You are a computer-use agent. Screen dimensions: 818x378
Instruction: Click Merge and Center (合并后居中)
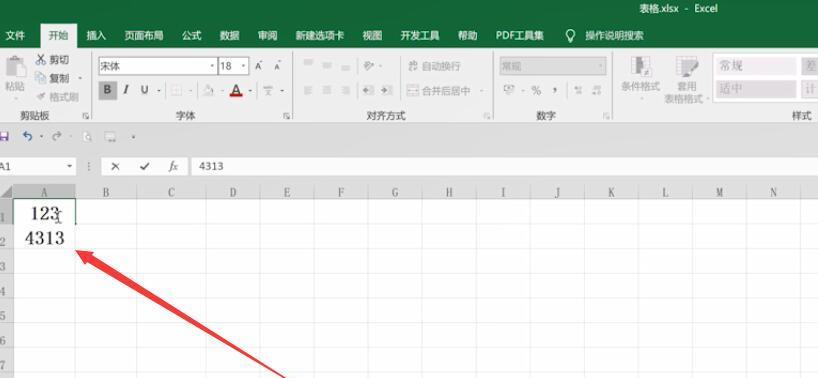pos(439,91)
